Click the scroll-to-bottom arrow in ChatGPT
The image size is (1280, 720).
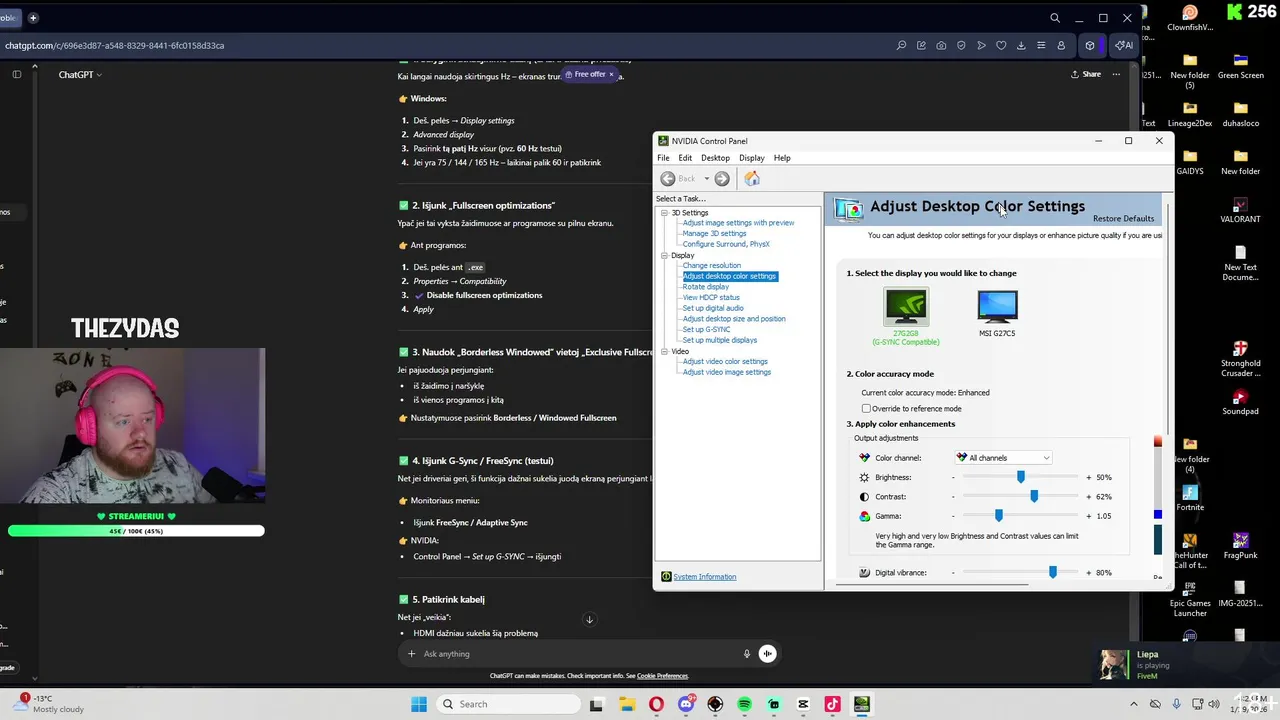pyautogui.click(x=589, y=620)
